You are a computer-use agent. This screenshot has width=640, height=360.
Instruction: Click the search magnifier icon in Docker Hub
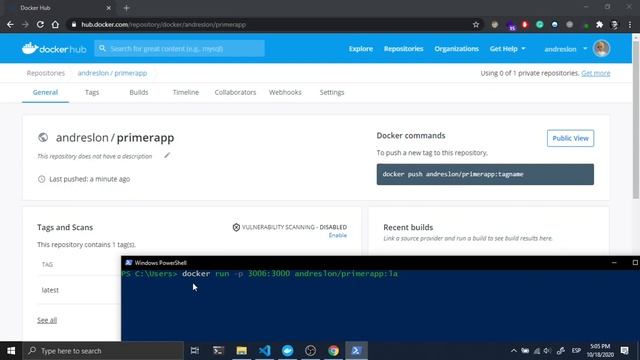coord(102,49)
